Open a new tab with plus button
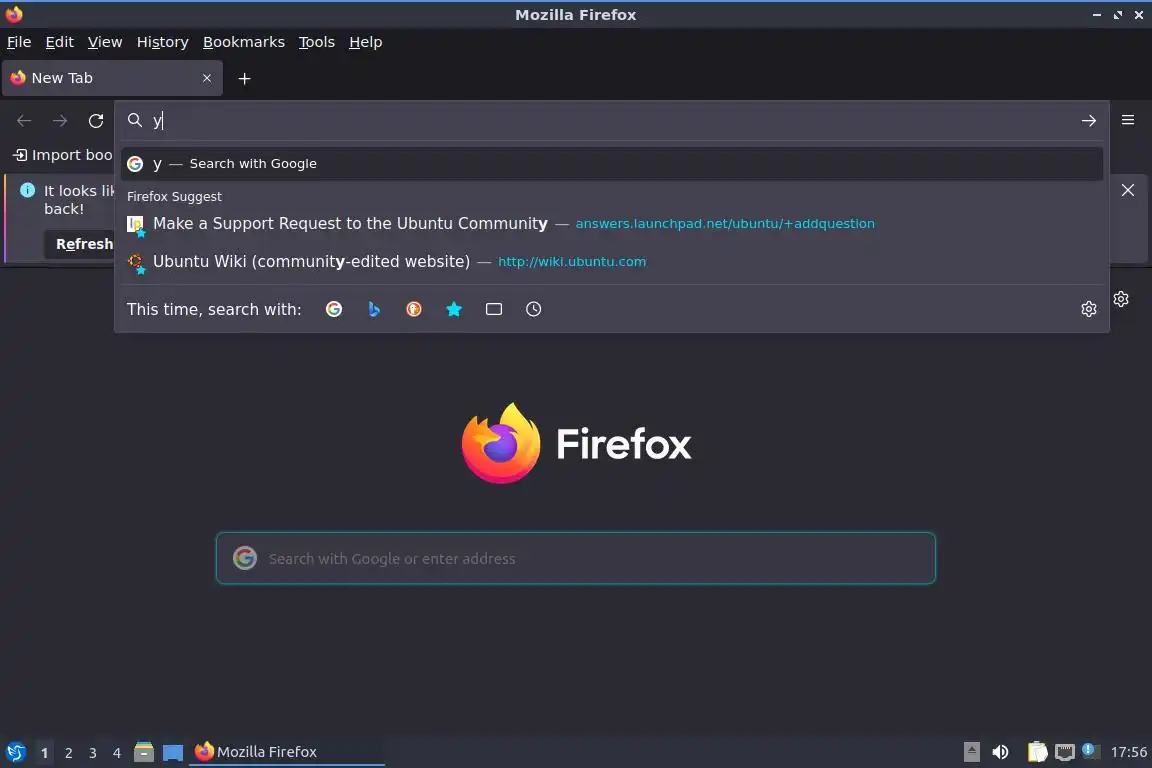 point(245,79)
